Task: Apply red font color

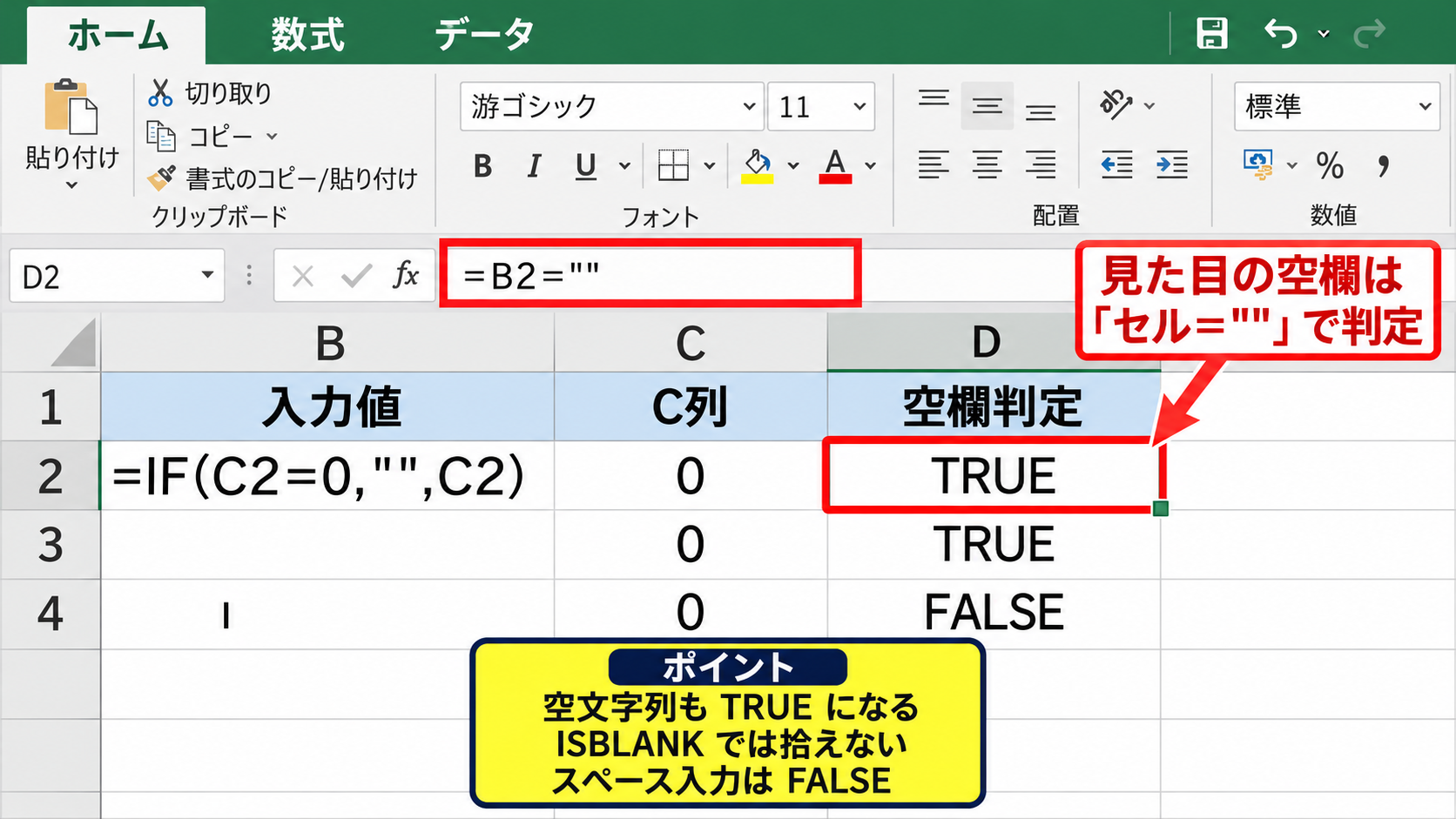Action: tap(835, 165)
